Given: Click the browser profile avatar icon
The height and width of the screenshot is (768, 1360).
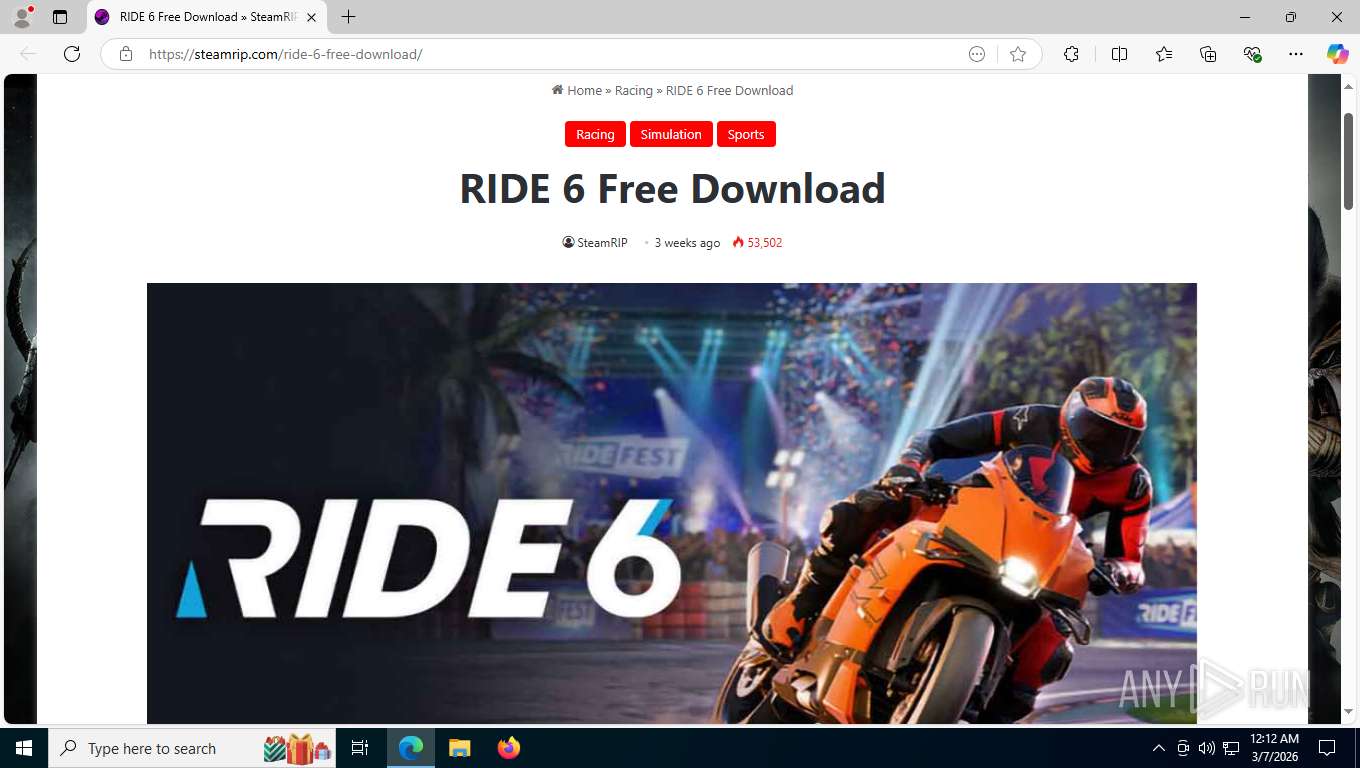Looking at the screenshot, I should [x=22, y=17].
